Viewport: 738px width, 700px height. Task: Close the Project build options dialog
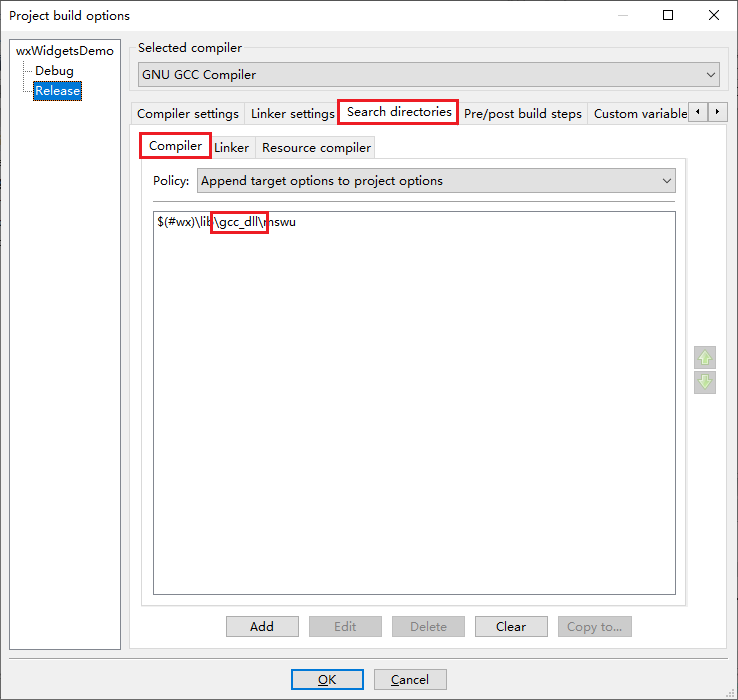coord(714,15)
